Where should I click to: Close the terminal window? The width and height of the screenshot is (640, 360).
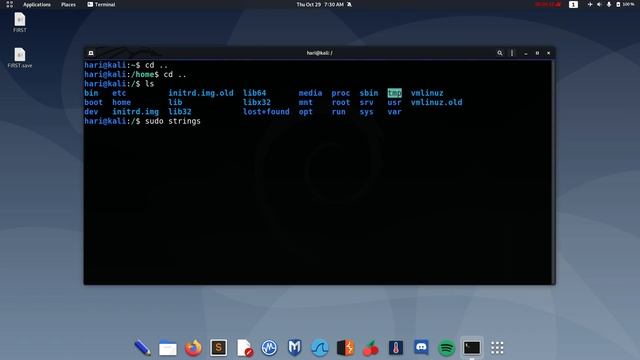[x=549, y=53]
